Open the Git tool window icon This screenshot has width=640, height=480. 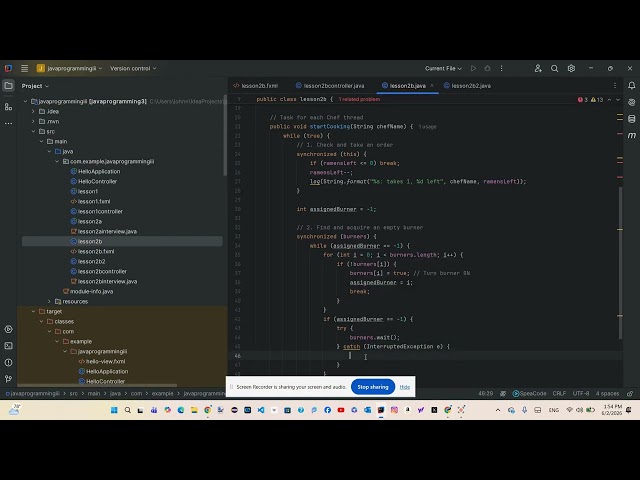(9, 379)
